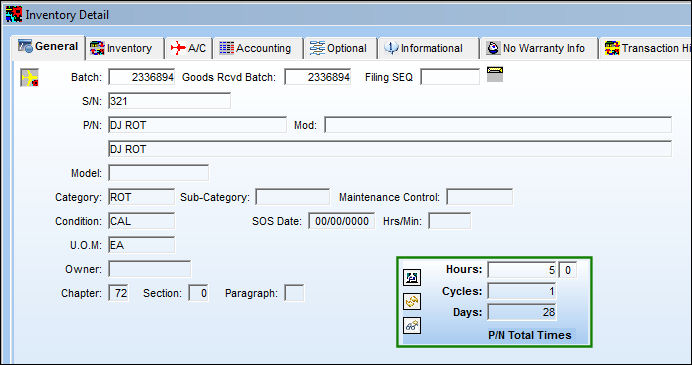This screenshot has height=365, width=692.
Task: Click the P/N field showing DJ ROT
Action: 197,125
